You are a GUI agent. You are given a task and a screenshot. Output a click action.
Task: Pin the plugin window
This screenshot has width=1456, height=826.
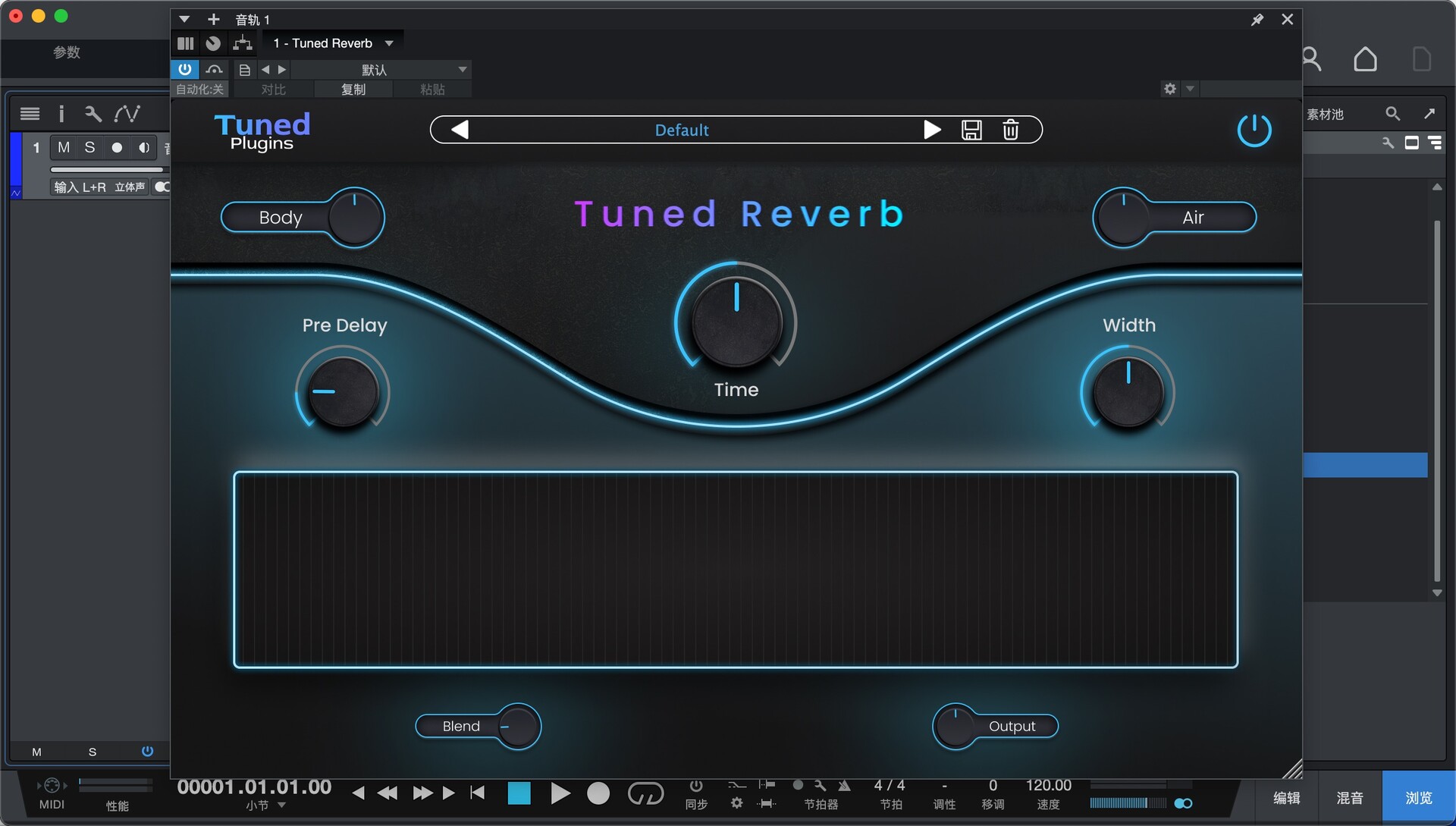(1257, 20)
